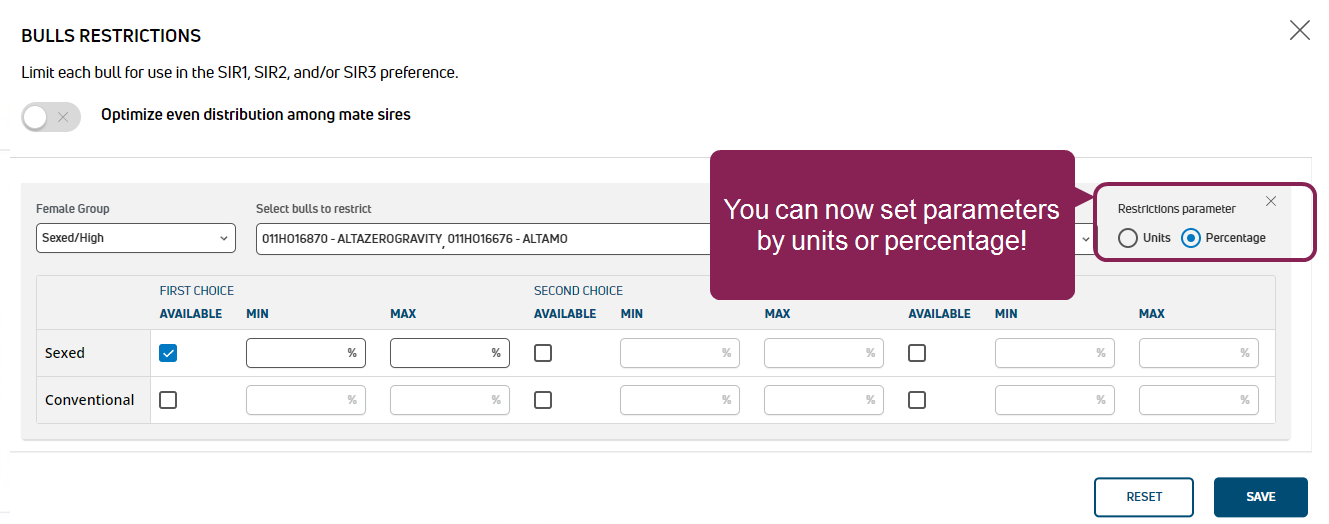Check Conventional second choice available checkbox
This screenshot has width=1329, height=524.
tap(543, 400)
